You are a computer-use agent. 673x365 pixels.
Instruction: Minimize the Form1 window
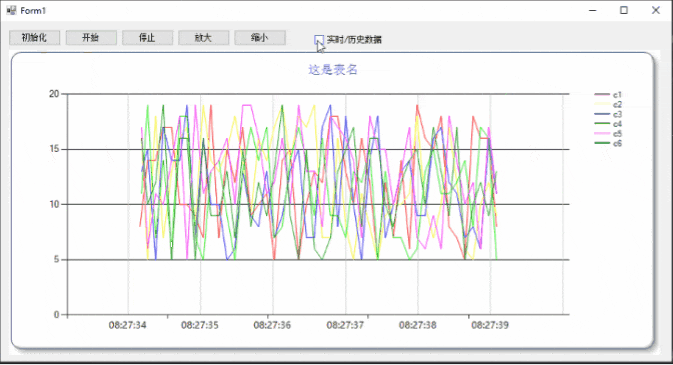click(x=593, y=10)
